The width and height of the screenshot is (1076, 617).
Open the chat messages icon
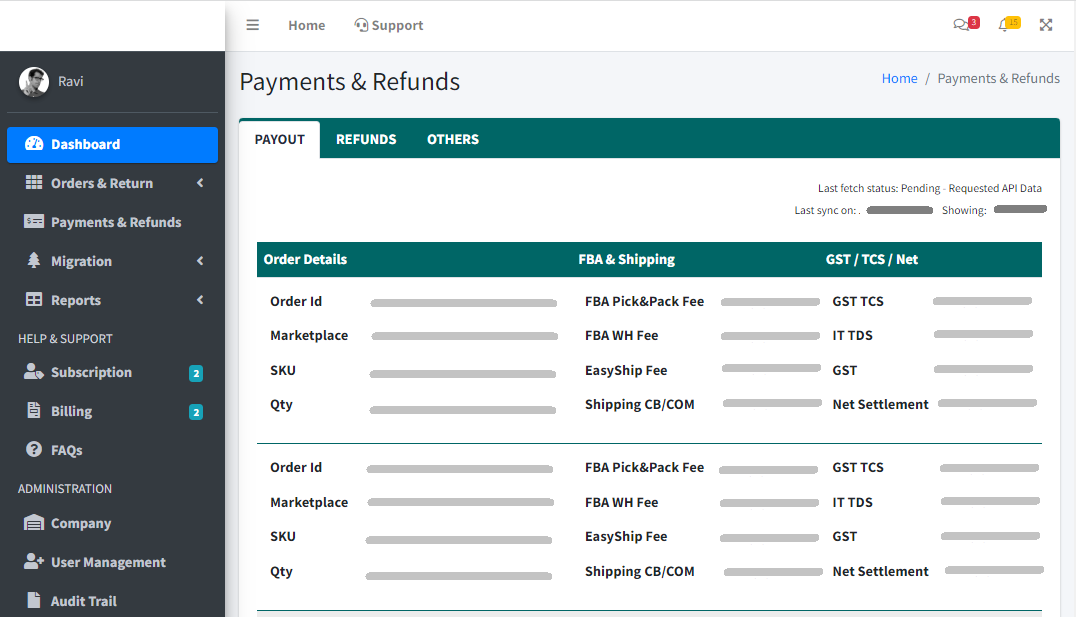pyautogui.click(x=961, y=25)
